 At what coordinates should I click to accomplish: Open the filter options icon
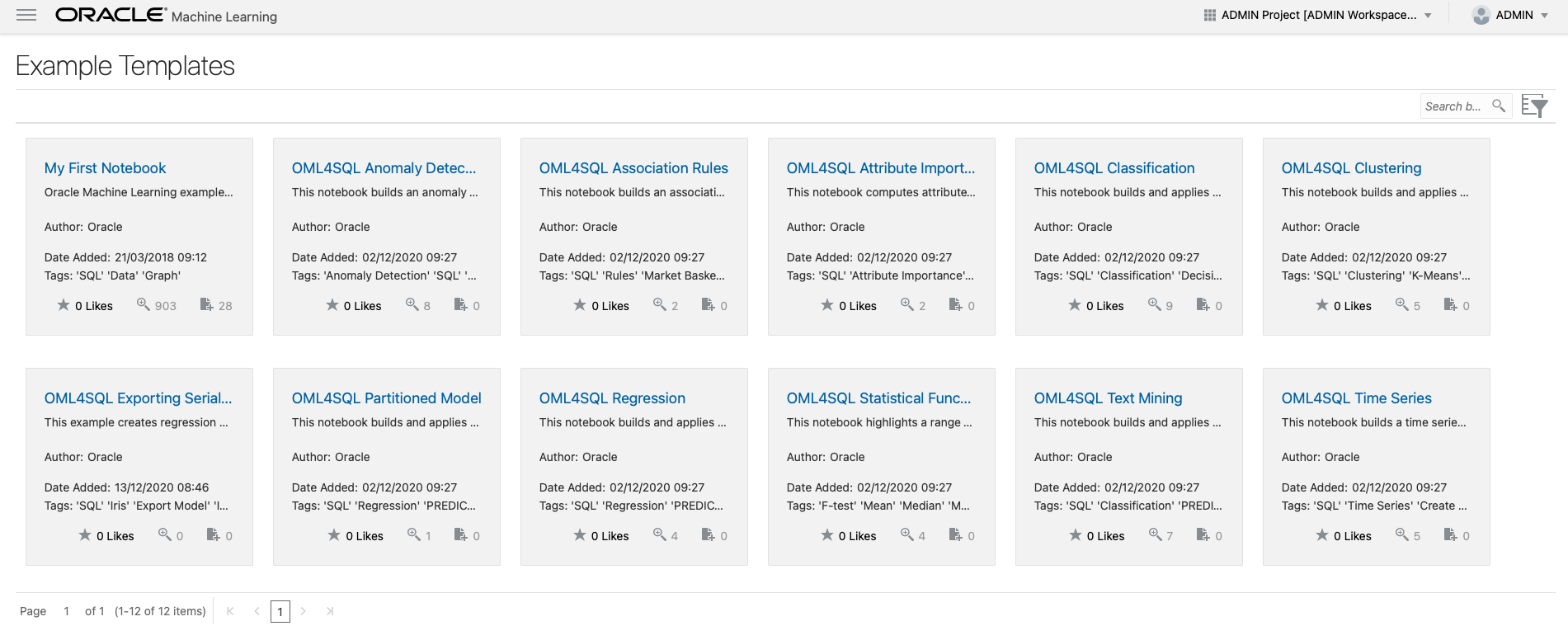(1535, 106)
